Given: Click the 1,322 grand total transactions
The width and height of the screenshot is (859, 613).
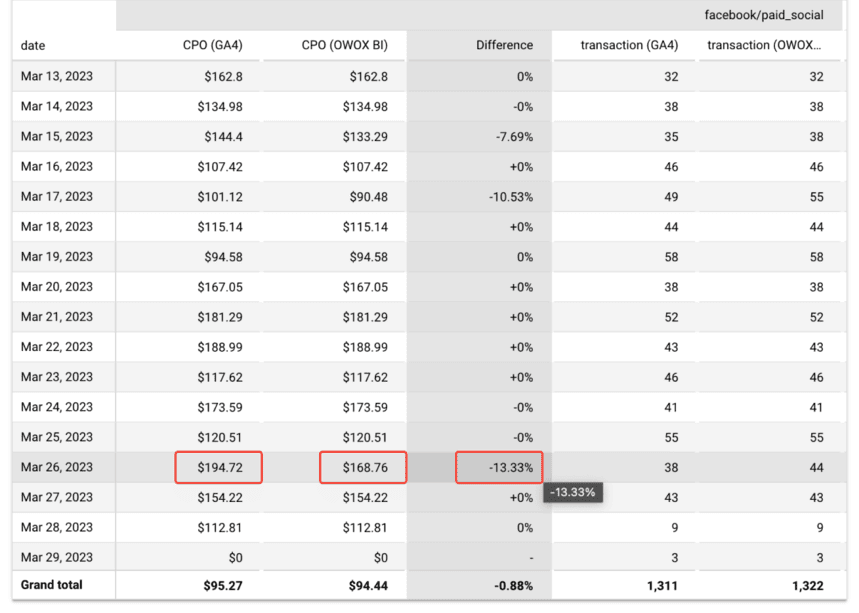Looking at the screenshot, I should (x=808, y=586).
